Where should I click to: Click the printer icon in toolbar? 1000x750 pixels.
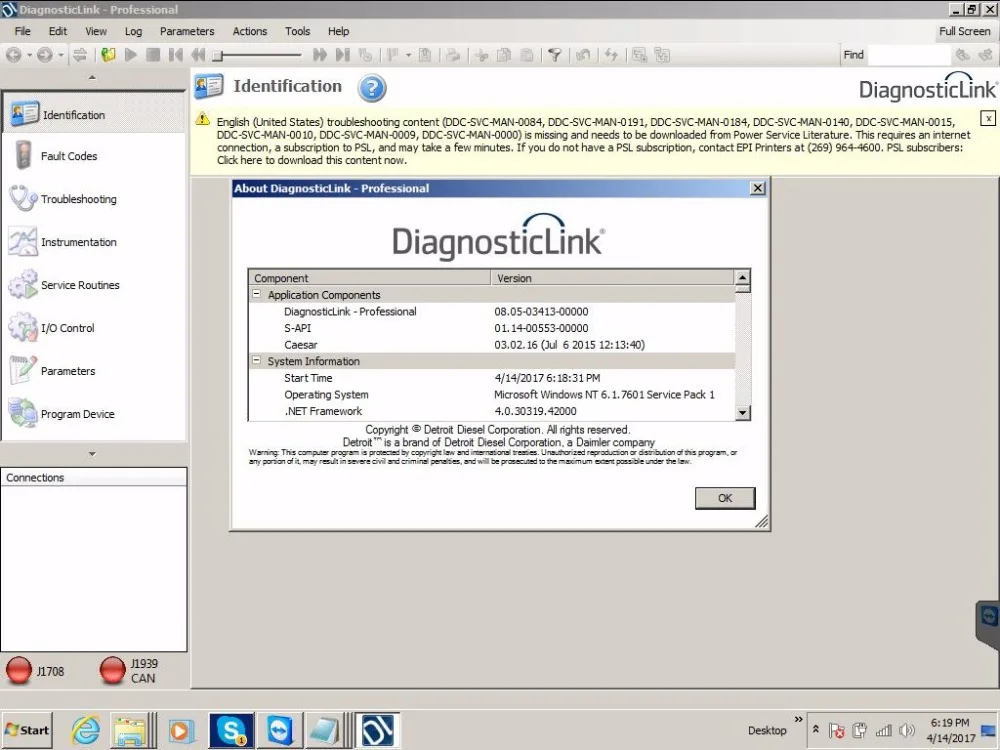(x=453, y=55)
